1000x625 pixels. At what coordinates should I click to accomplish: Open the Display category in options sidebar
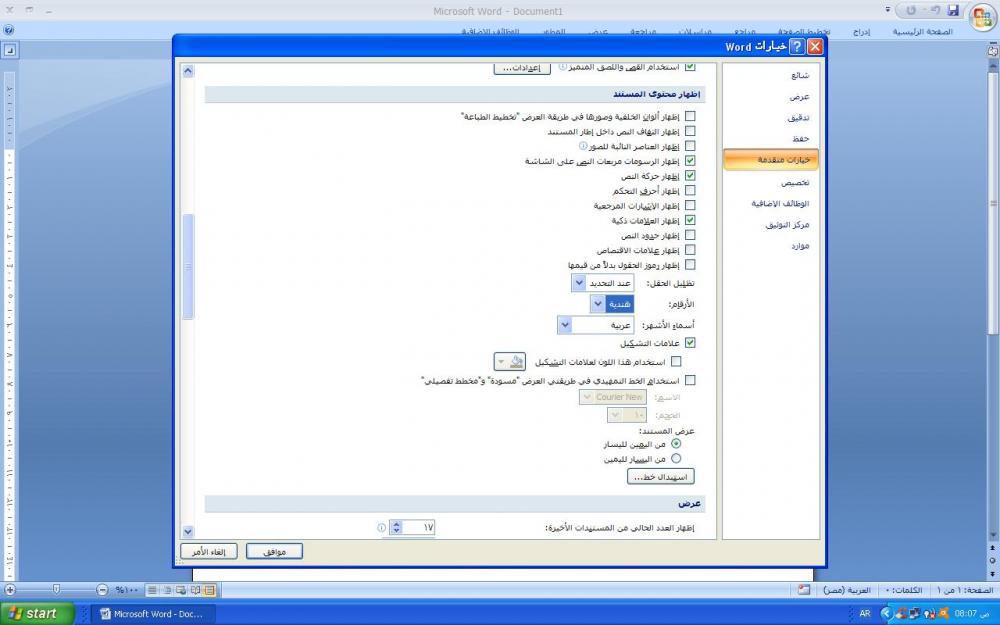pyautogui.click(x=771, y=96)
